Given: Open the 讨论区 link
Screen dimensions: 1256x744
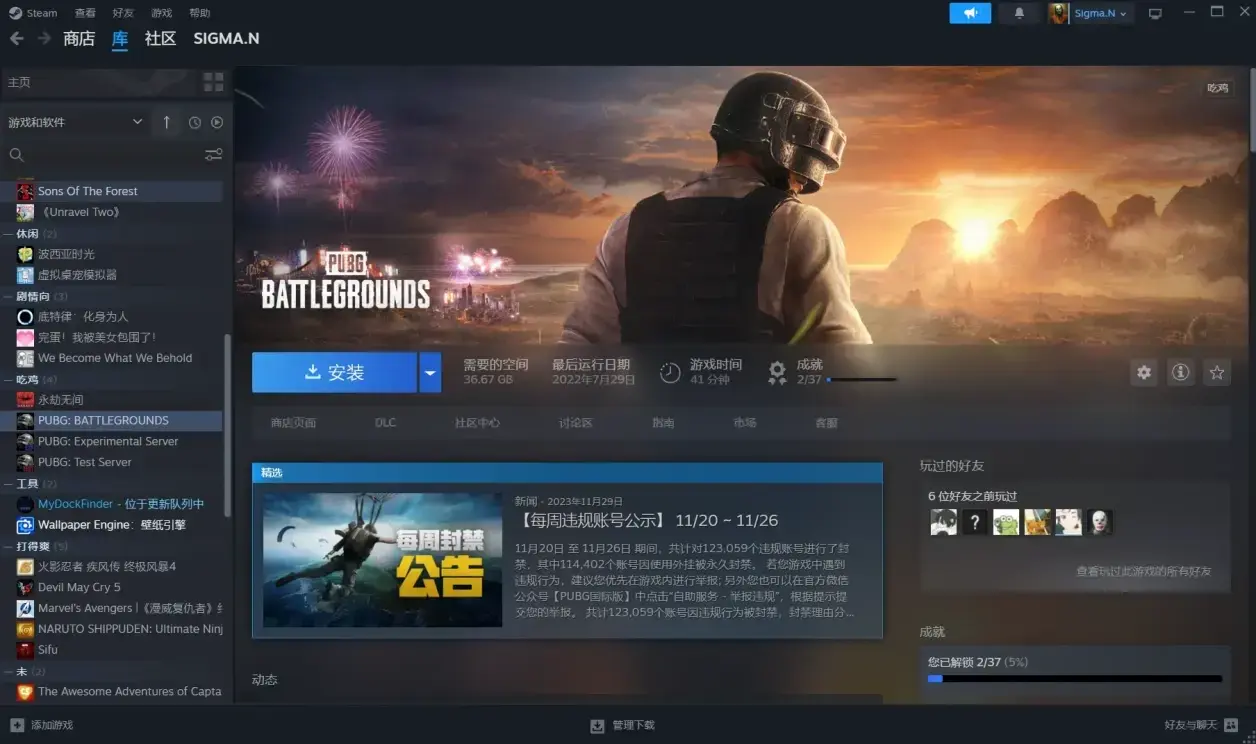Looking at the screenshot, I should tap(576, 423).
